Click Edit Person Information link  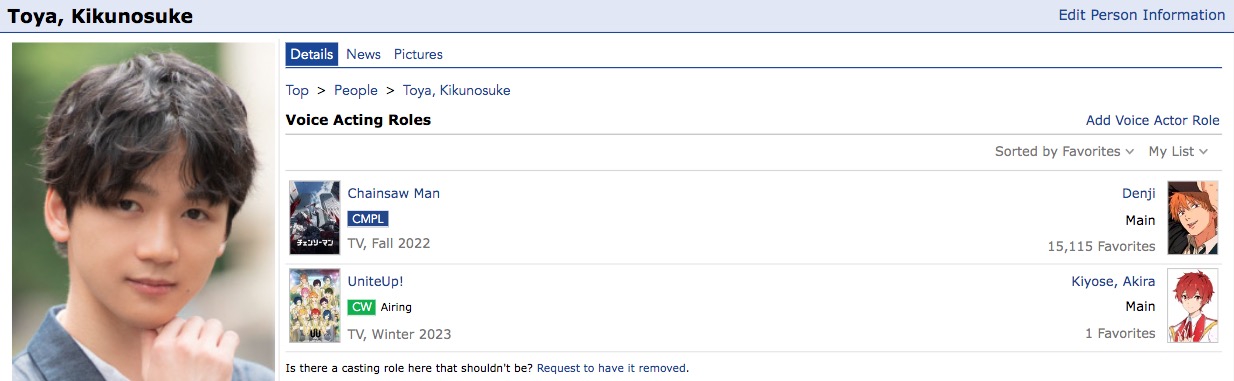coord(1142,15)
